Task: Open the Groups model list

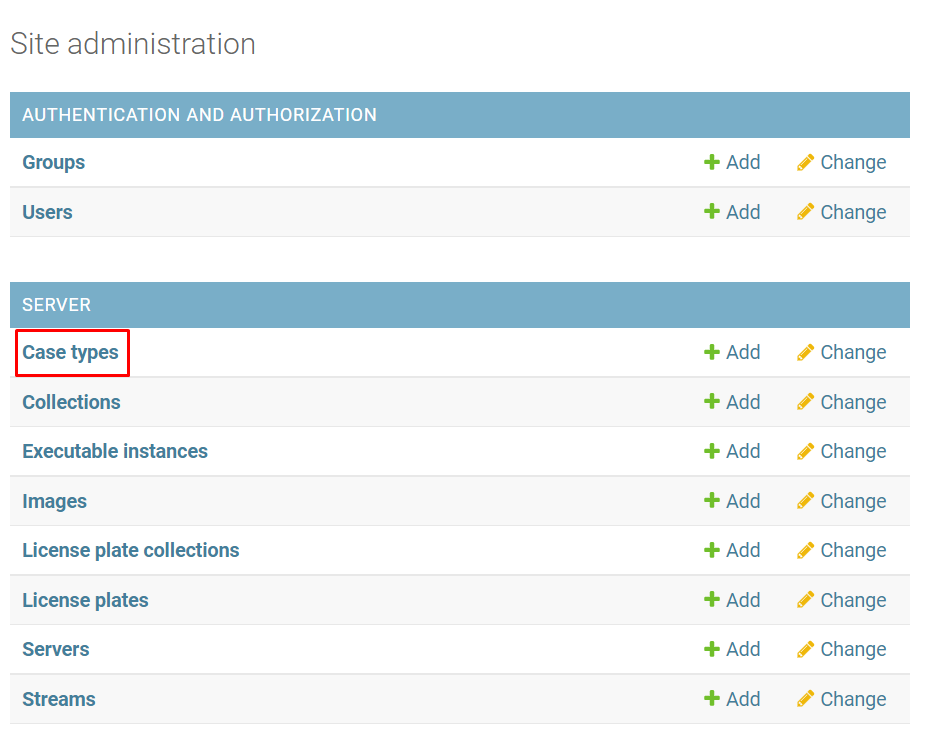Action: 54,162
